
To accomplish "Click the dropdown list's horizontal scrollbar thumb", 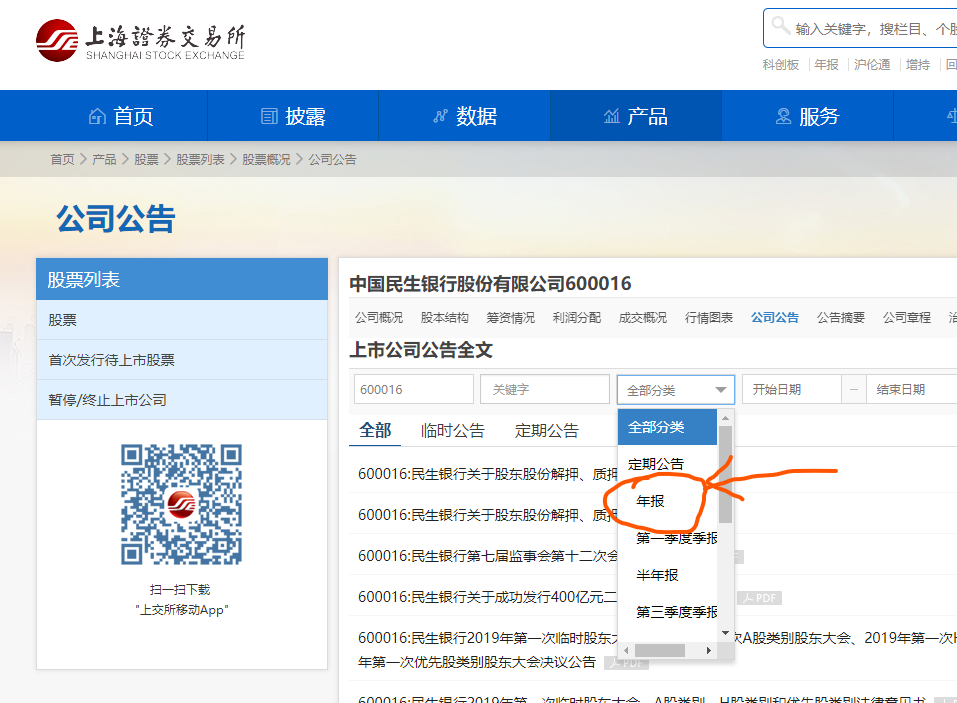I will pos(660,651).
